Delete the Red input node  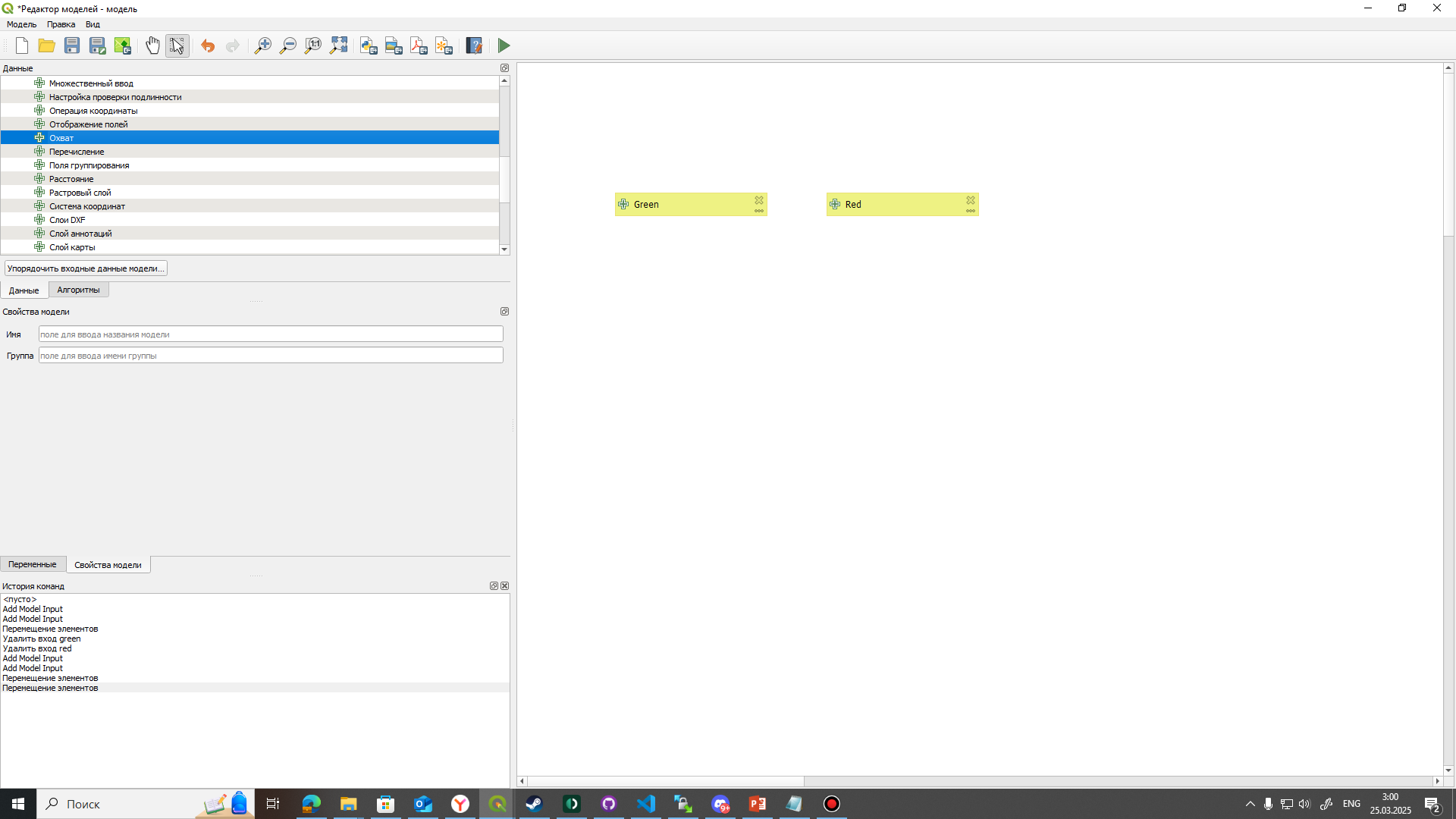coord(971,200)
